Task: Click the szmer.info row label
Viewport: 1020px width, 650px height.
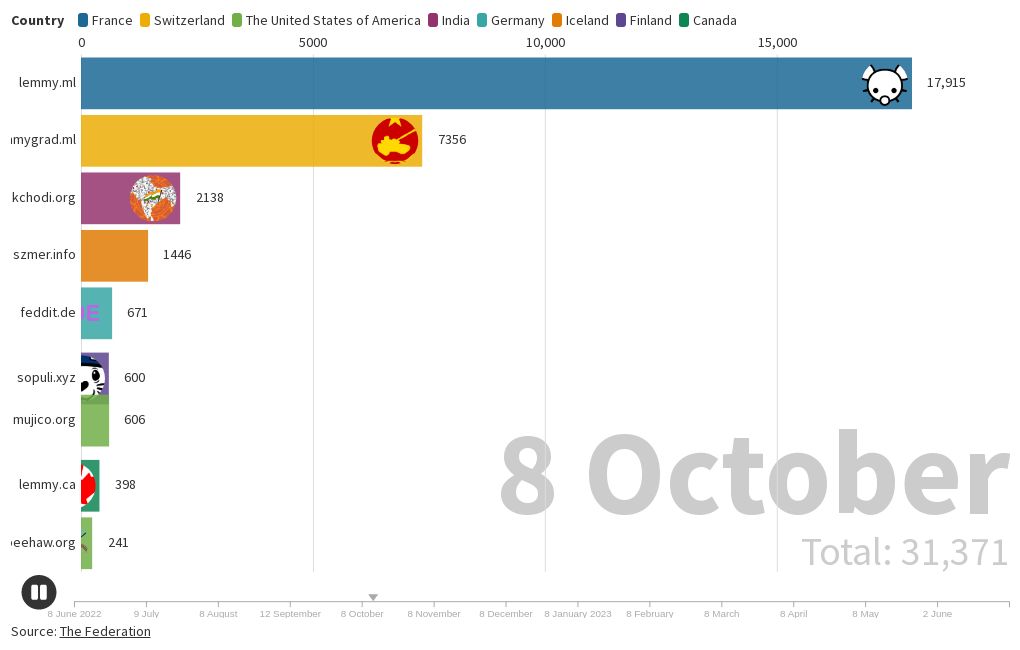Action: (x=44, y=254)
